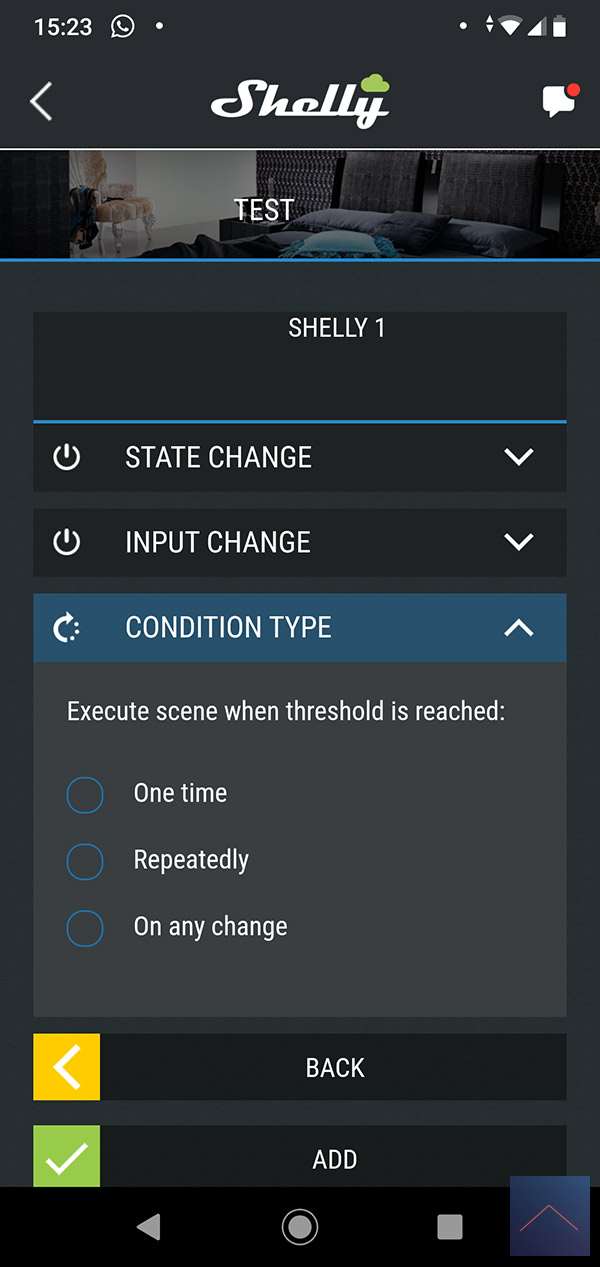Tap the State Change power icon
600x1267 pixels.
66,457
